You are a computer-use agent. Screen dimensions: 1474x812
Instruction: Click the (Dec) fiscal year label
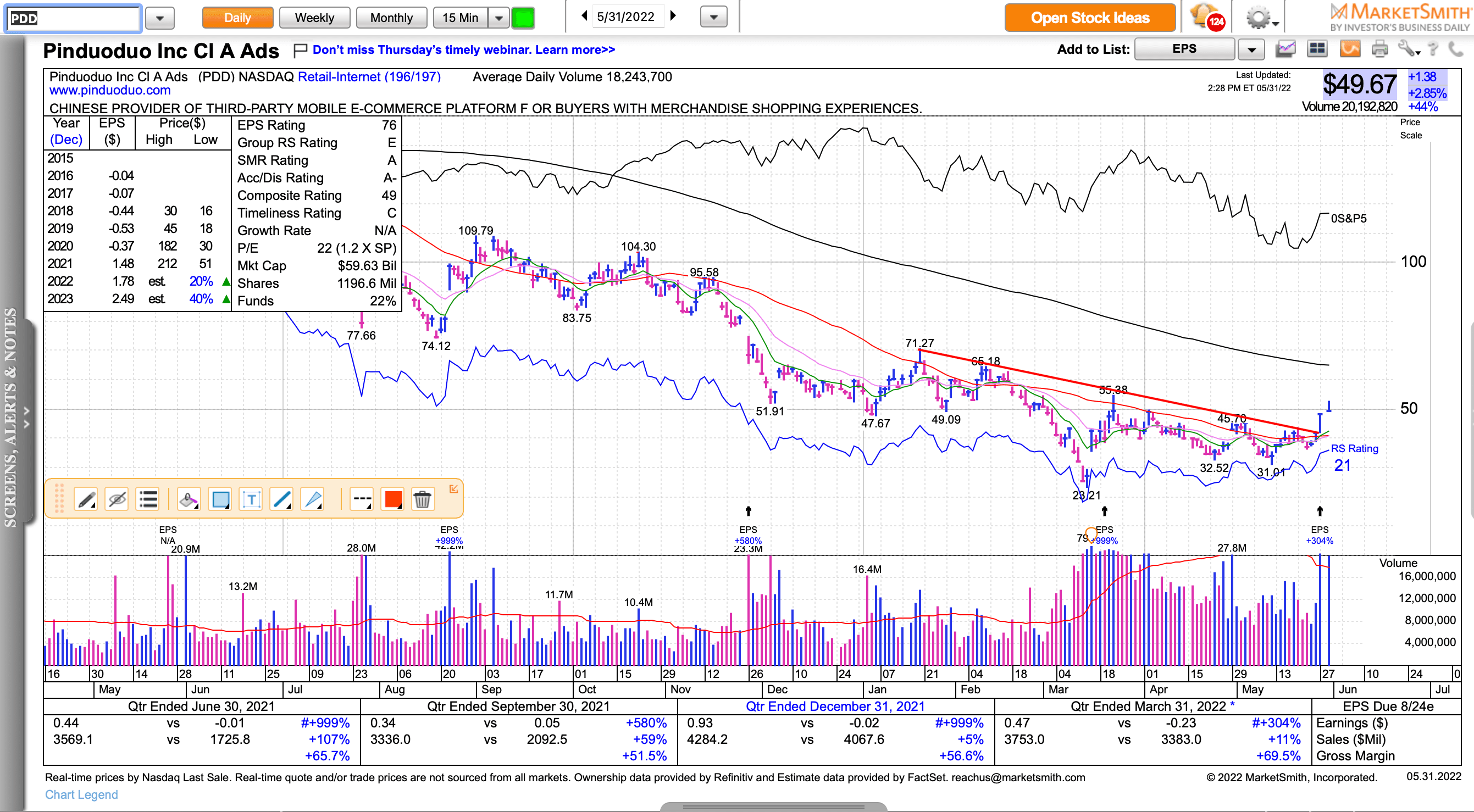pos(67,140)
